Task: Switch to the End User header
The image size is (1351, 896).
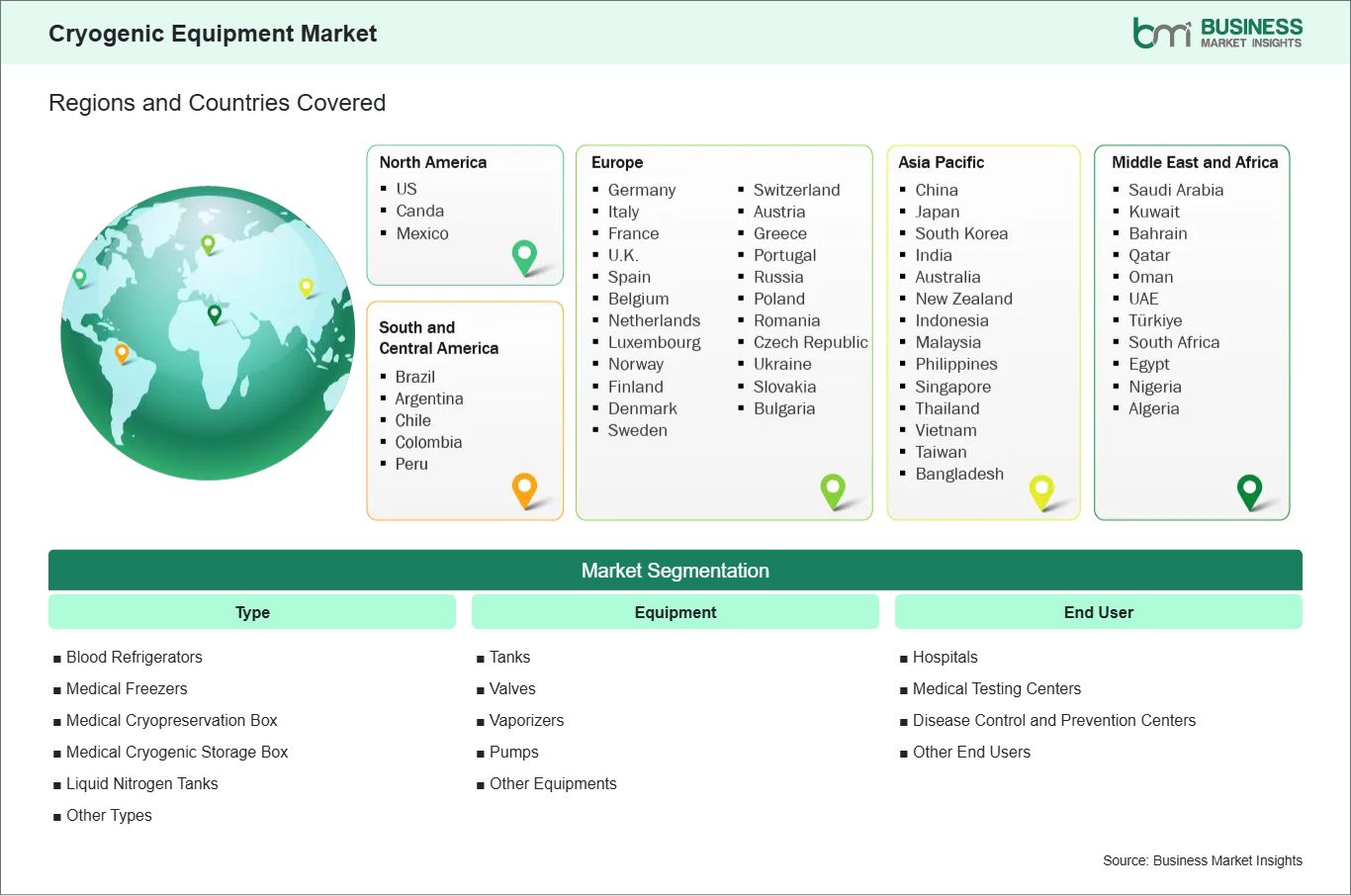Action: click(1098, 612)
